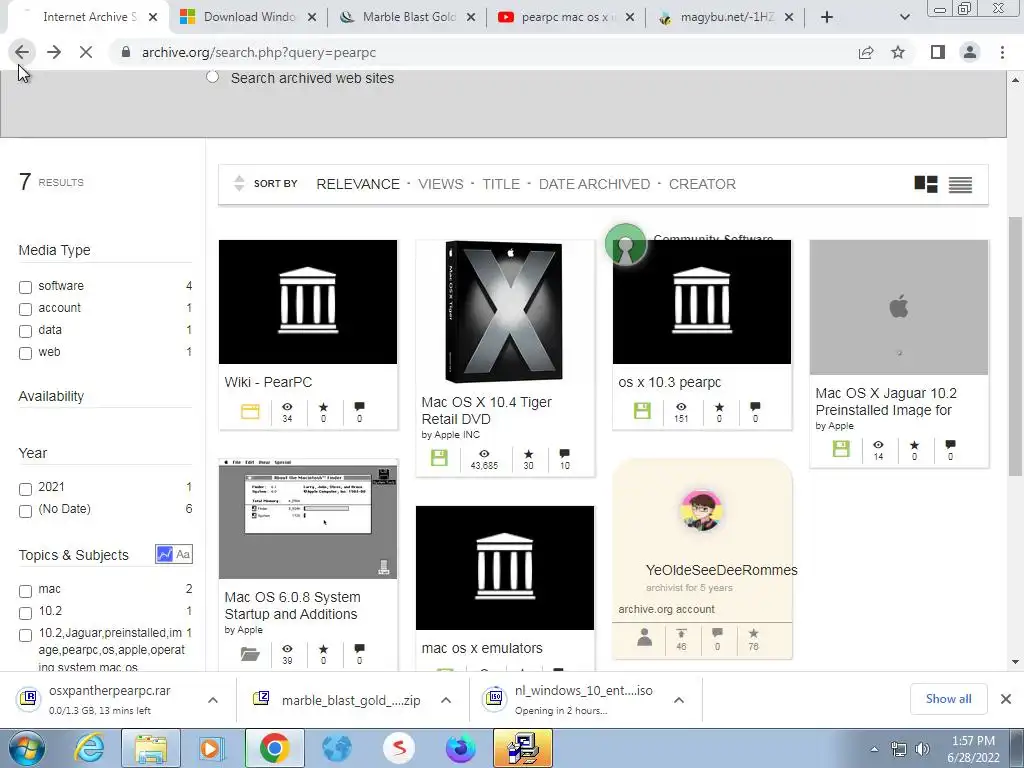Click the volume speaker tray icon
This screenshot has height=768, width=1024.
point(922,748)
